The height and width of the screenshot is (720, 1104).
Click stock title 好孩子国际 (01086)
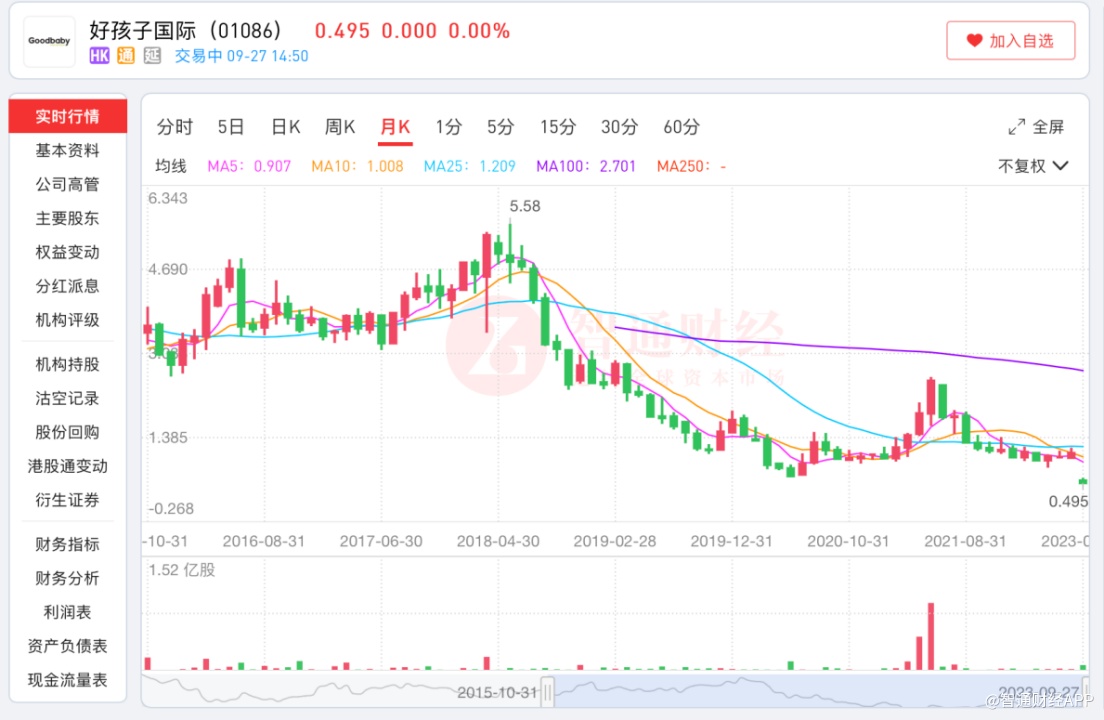(x=185, y=30)
